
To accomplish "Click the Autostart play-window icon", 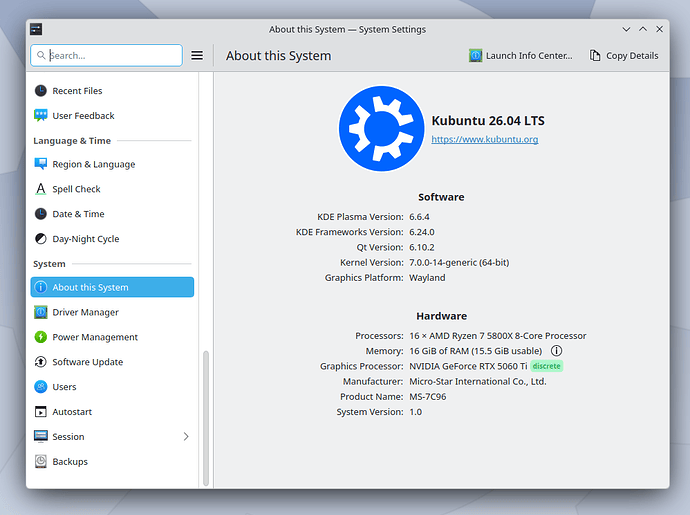I will pyautogui.click(x=40, y=412).
